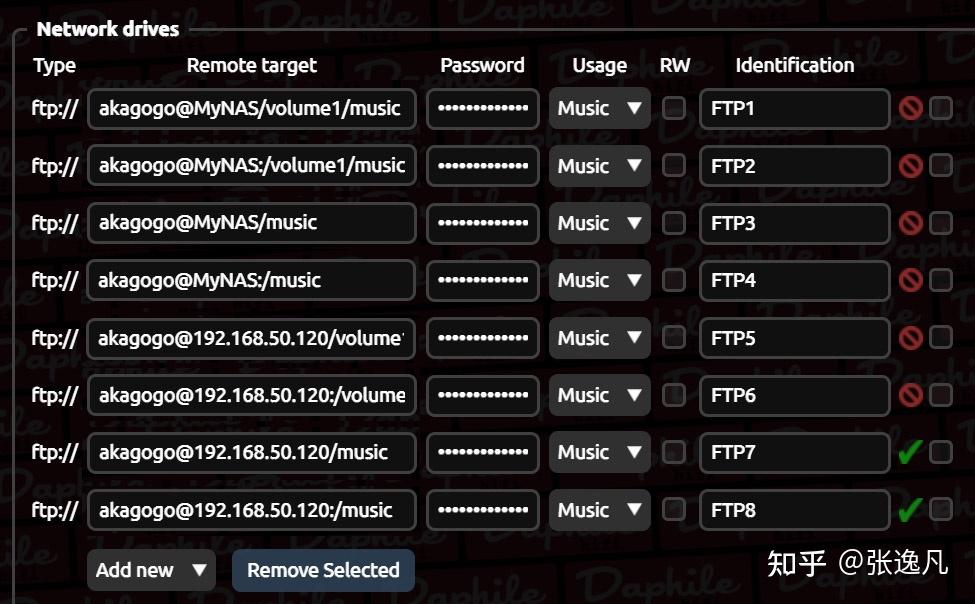
Task: Click the red failed-status icon for FTP1
Action: 910,109
